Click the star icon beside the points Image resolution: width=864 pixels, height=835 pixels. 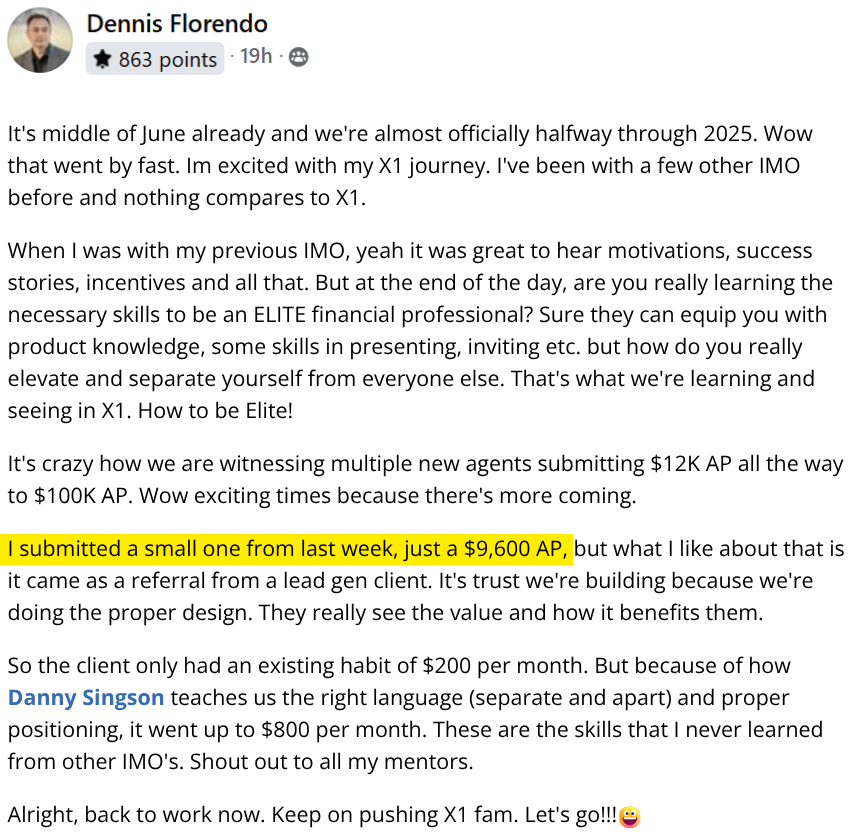(101, 59)
